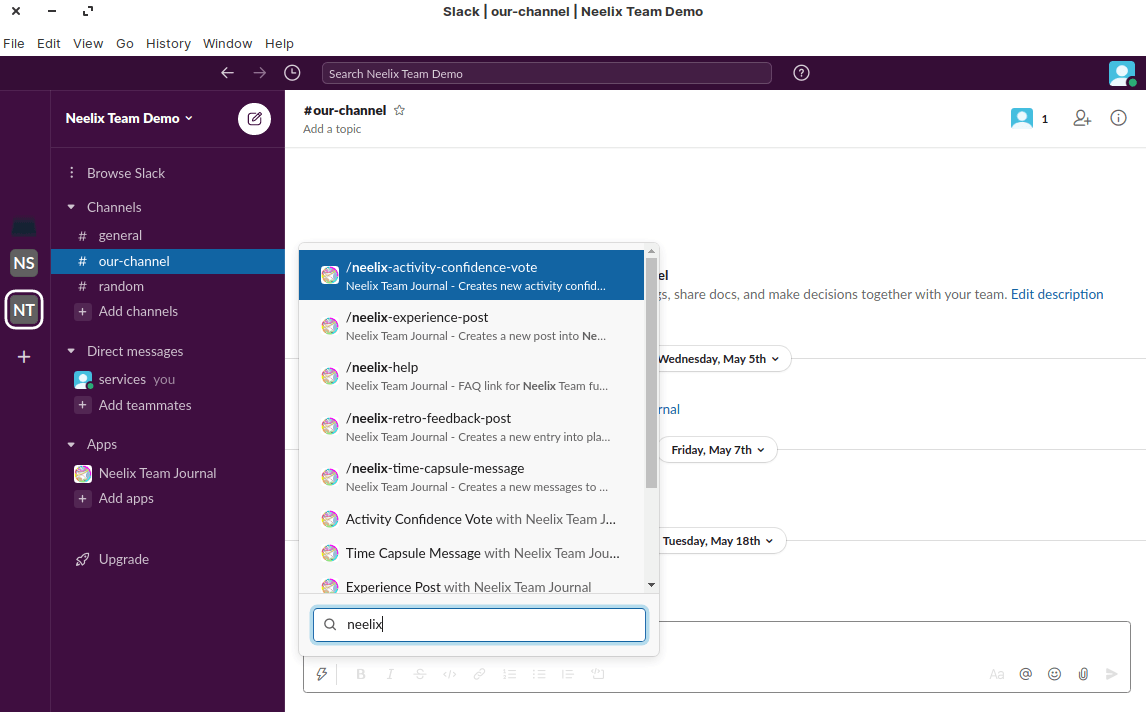Add a new workspace plus icon

pos(24,357)
